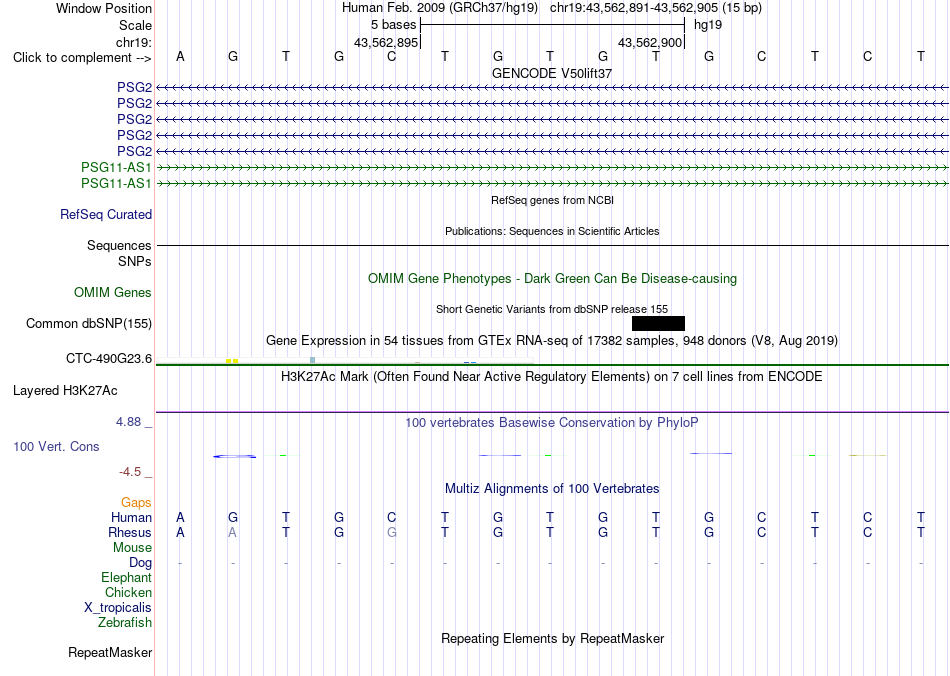
Task: Select the Rhesus species row label
Action: coord(130,532)
